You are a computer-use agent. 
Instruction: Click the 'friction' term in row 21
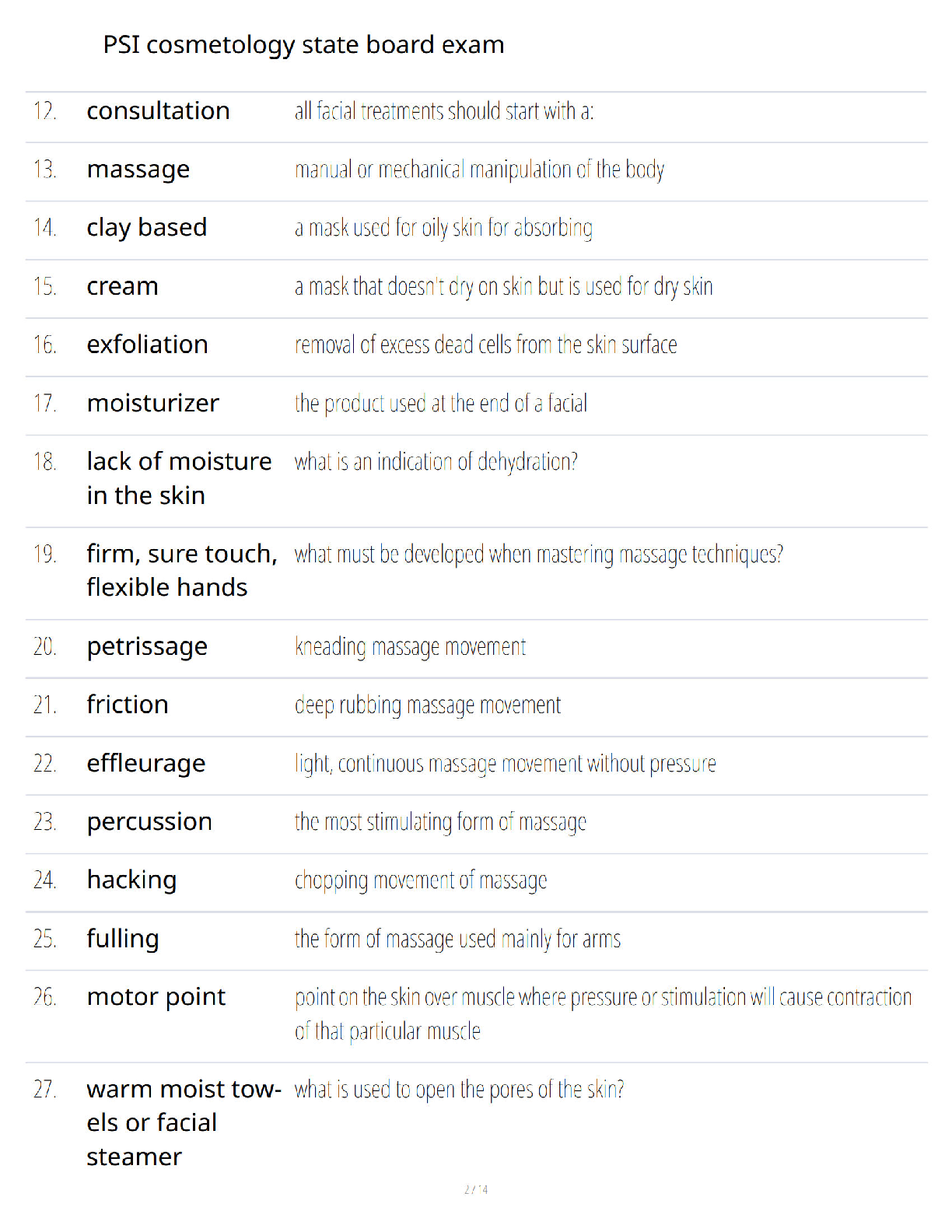(128, 705)
